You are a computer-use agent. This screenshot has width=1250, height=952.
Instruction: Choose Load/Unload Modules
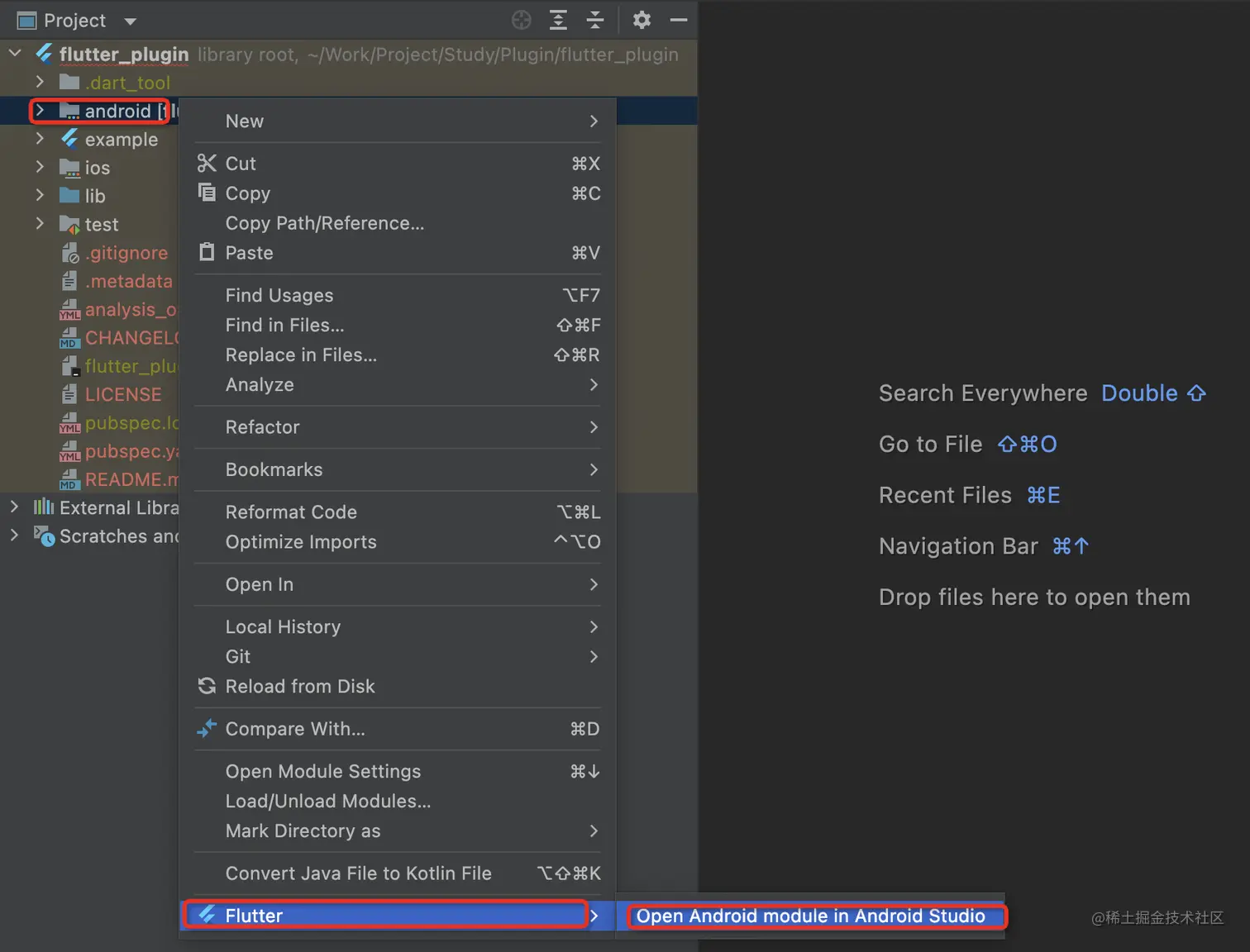398,801
